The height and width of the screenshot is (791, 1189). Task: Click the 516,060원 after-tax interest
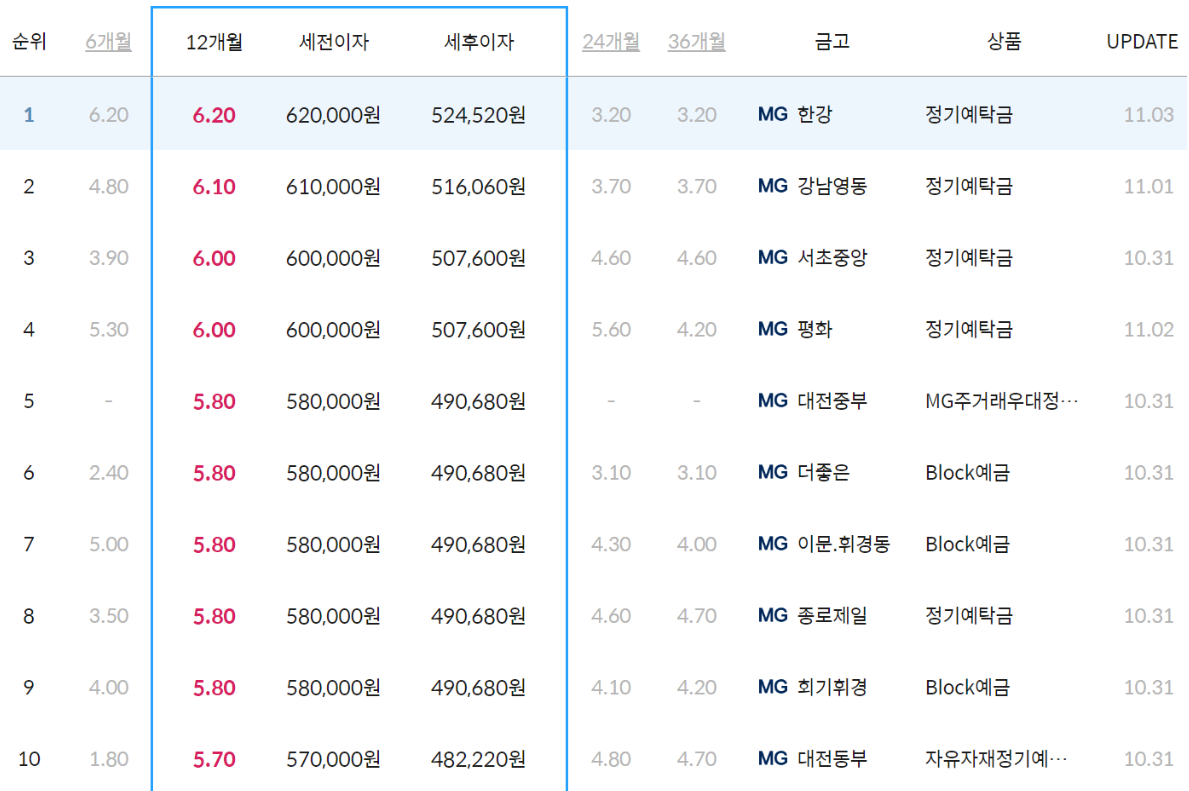[478, 187]
